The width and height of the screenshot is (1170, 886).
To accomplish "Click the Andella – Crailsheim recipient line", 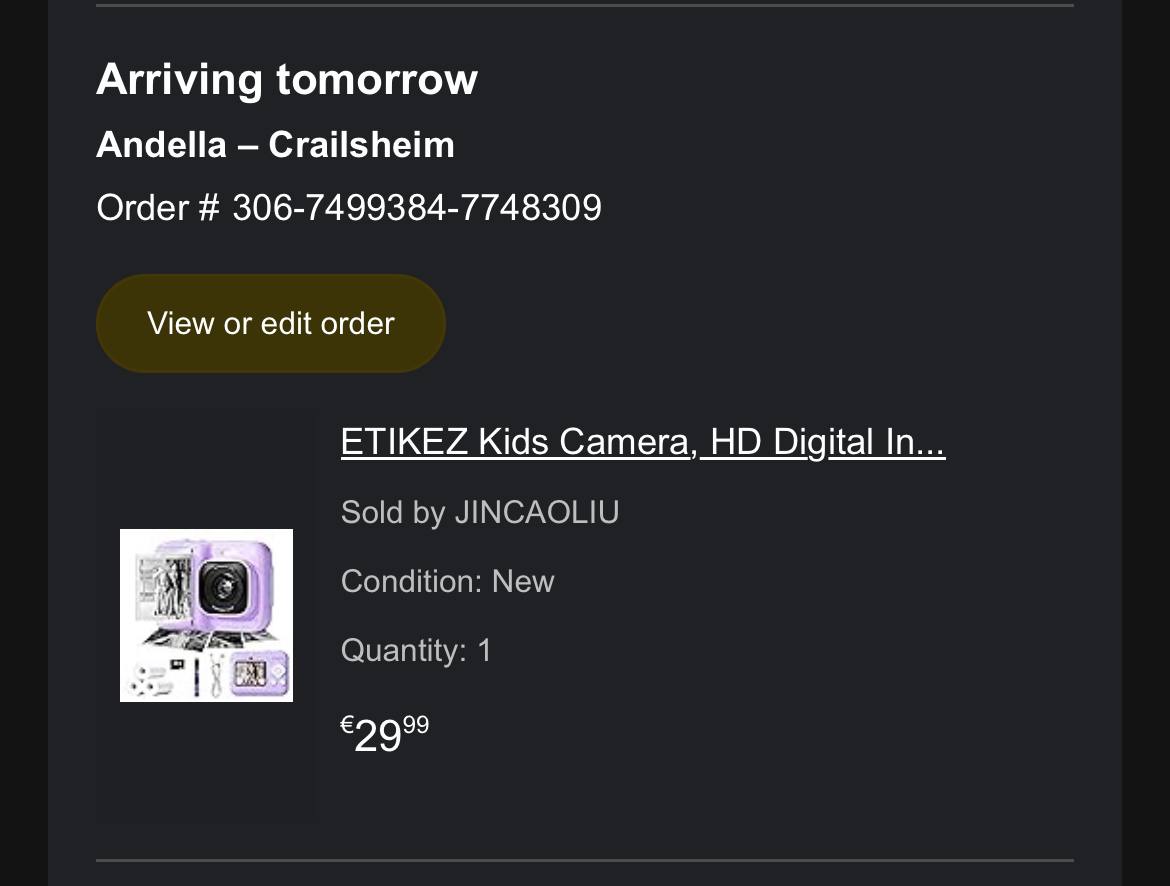I will 275,145.
